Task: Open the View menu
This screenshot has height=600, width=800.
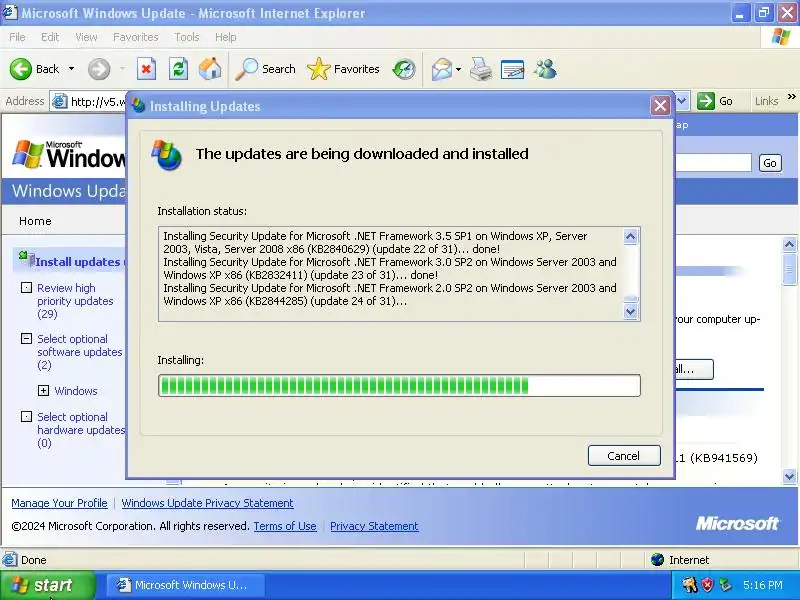Action: coord(86,37)
